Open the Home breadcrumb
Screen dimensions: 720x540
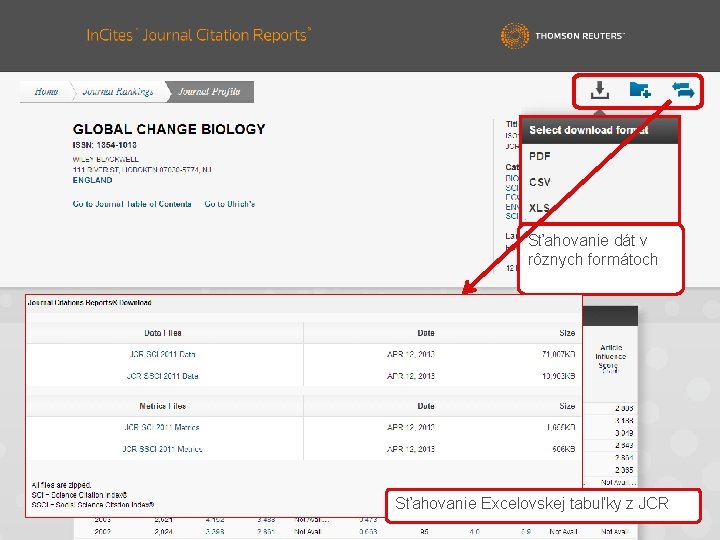(46, 91)
